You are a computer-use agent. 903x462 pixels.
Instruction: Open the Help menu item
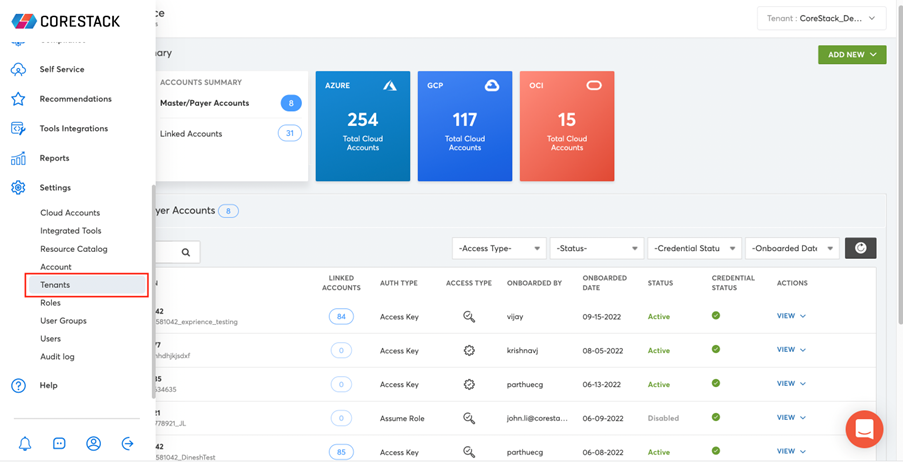(48, 385)
